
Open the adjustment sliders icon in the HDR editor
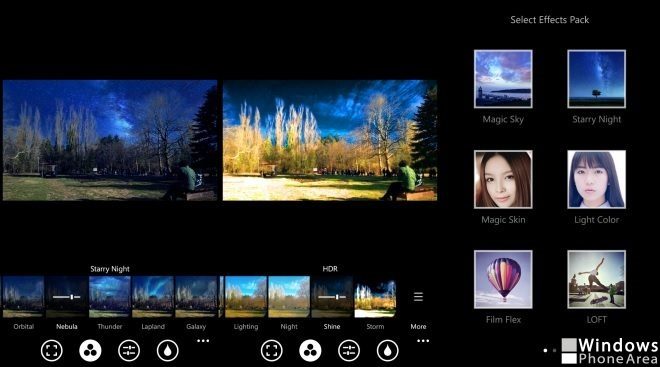349,351
